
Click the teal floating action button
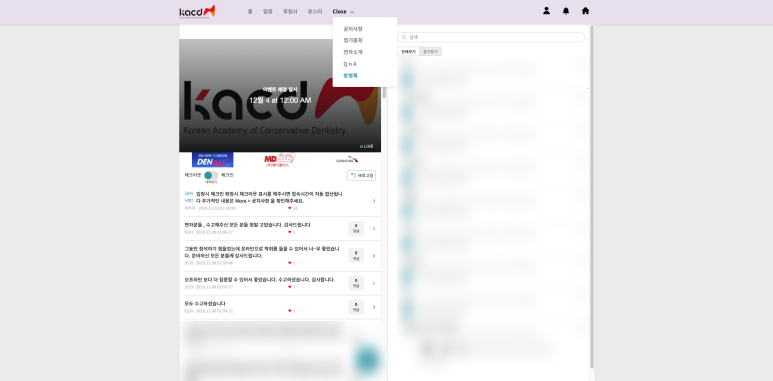click(x=367, y=359)
